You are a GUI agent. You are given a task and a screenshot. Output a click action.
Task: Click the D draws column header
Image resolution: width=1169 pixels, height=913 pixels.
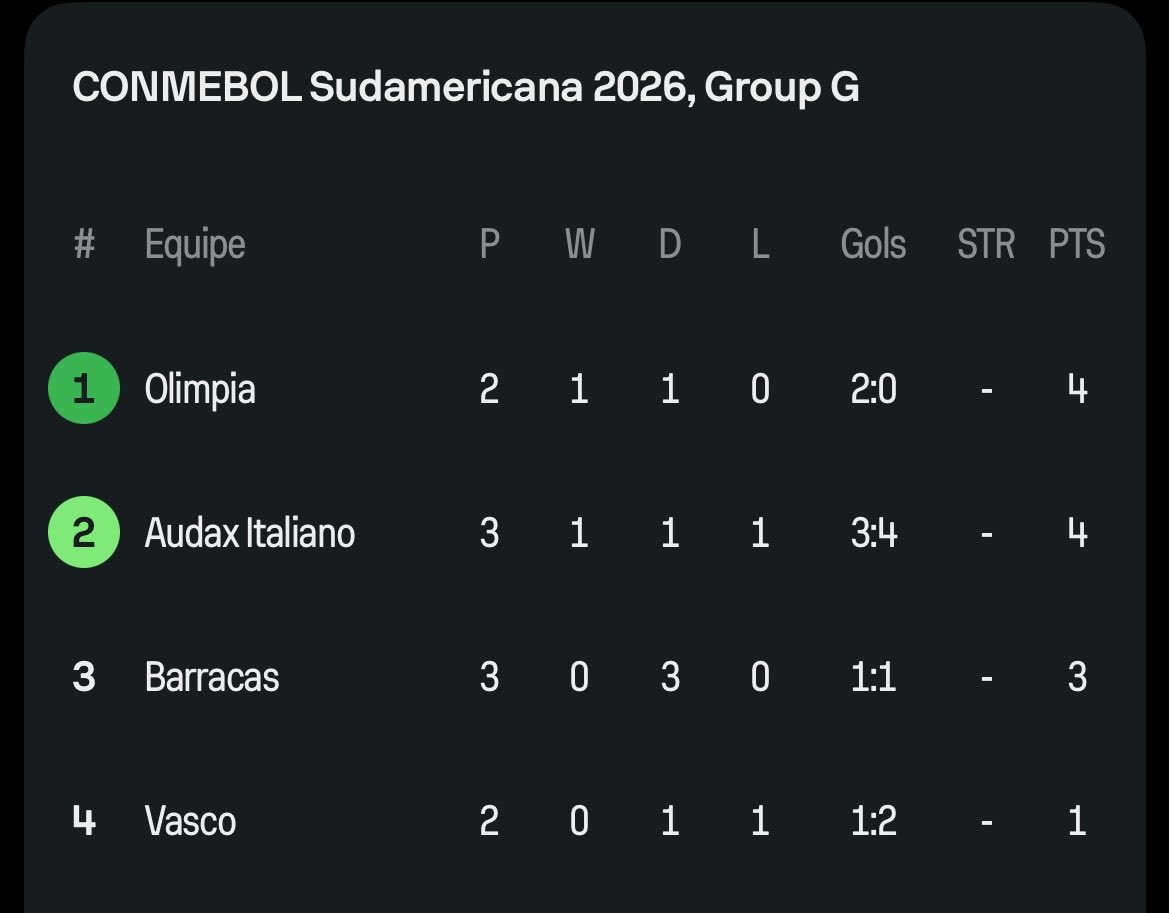[670, 244]
